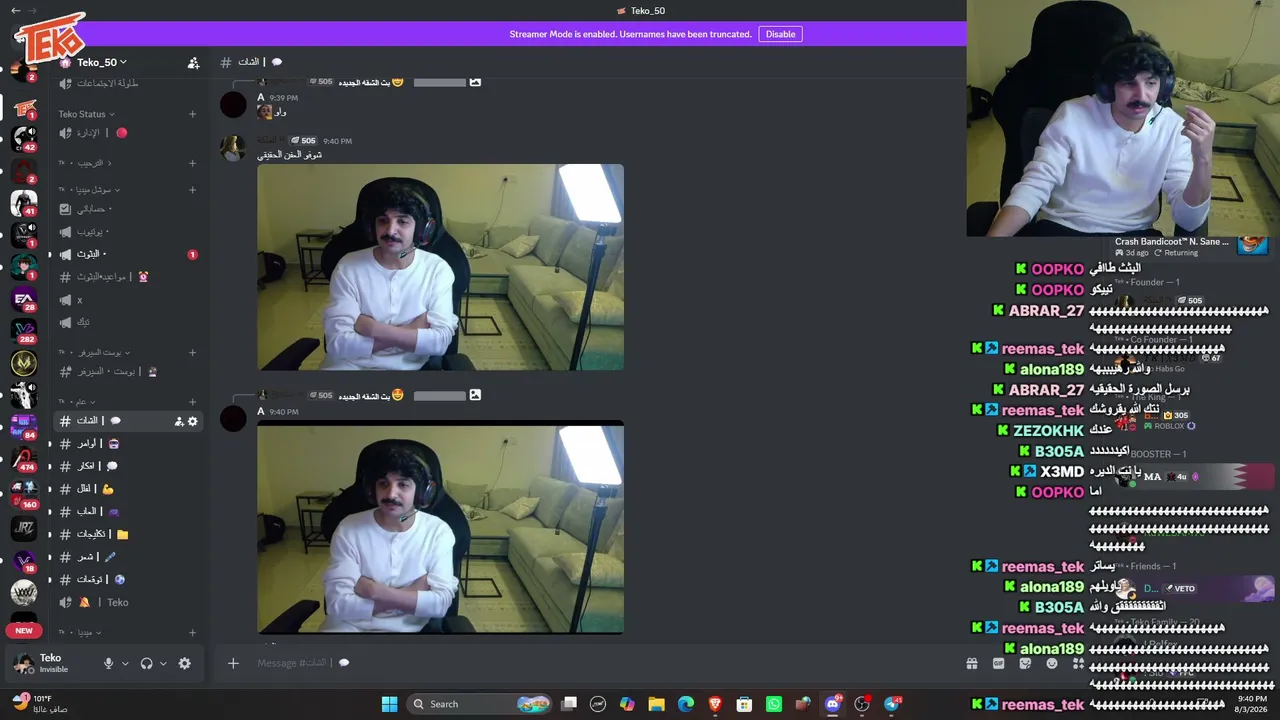Deafen audio with the headphones icon
The width and height of the screenshot is (1280, 720).
[147, 663]
